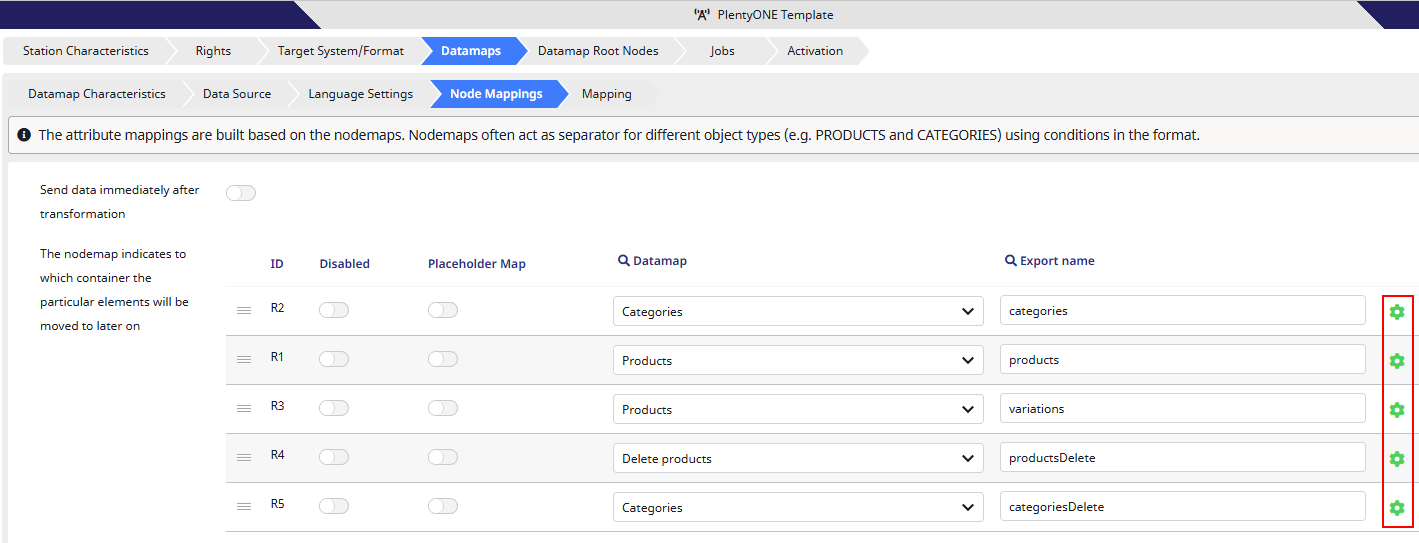
Task: Grab the drag handle of row R2
Action: 244,311
